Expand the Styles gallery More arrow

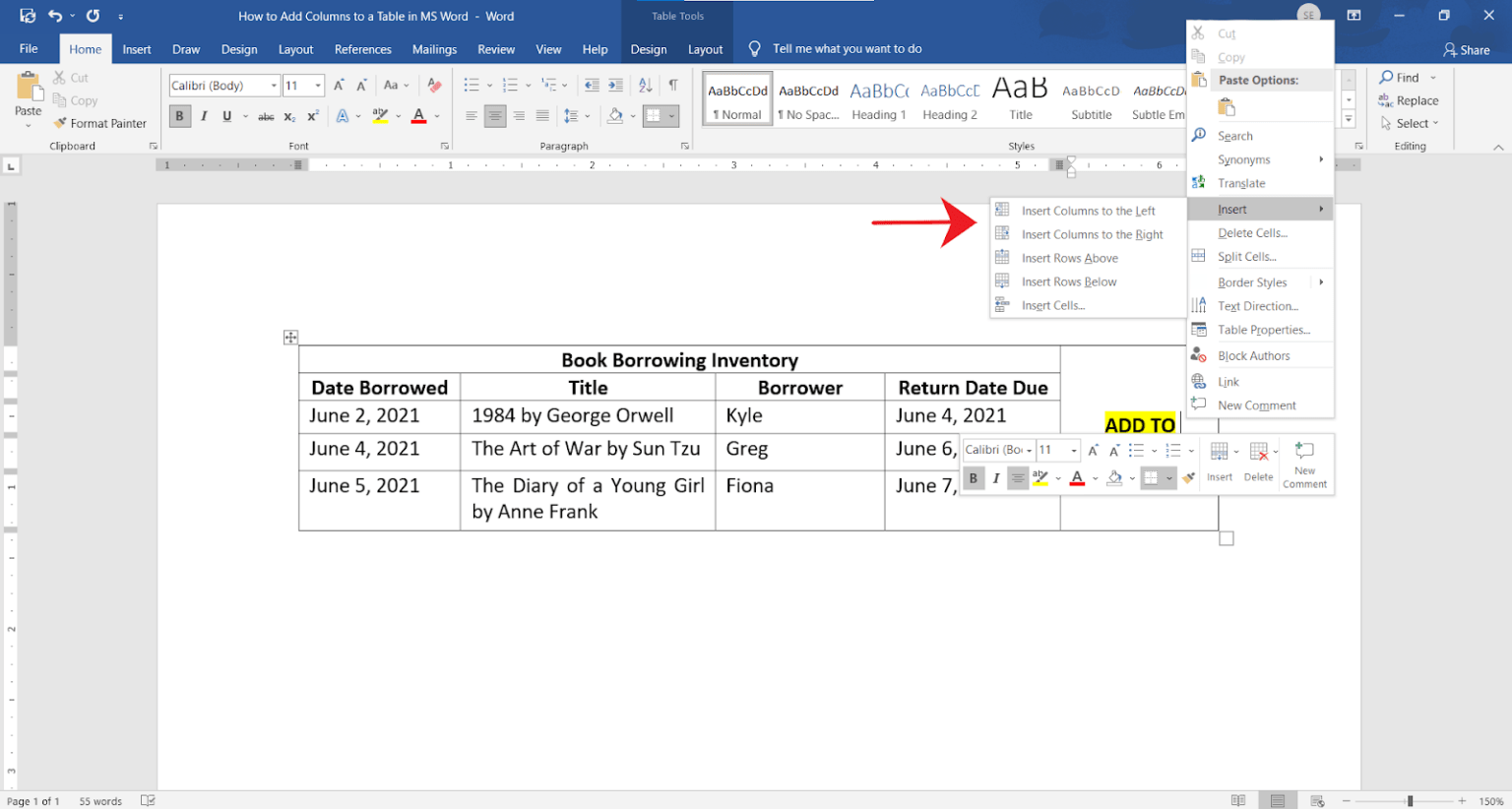tap(1349, 120)
